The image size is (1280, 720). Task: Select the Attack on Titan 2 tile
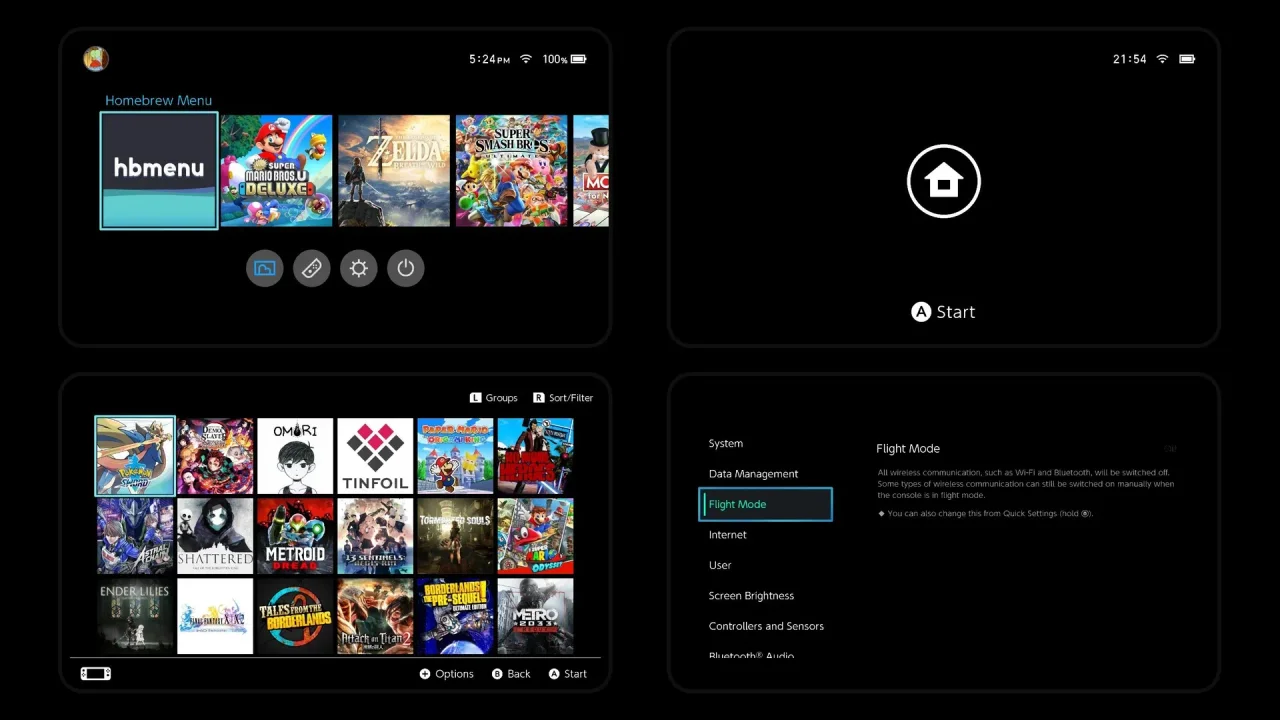click(x=375, y=616)
